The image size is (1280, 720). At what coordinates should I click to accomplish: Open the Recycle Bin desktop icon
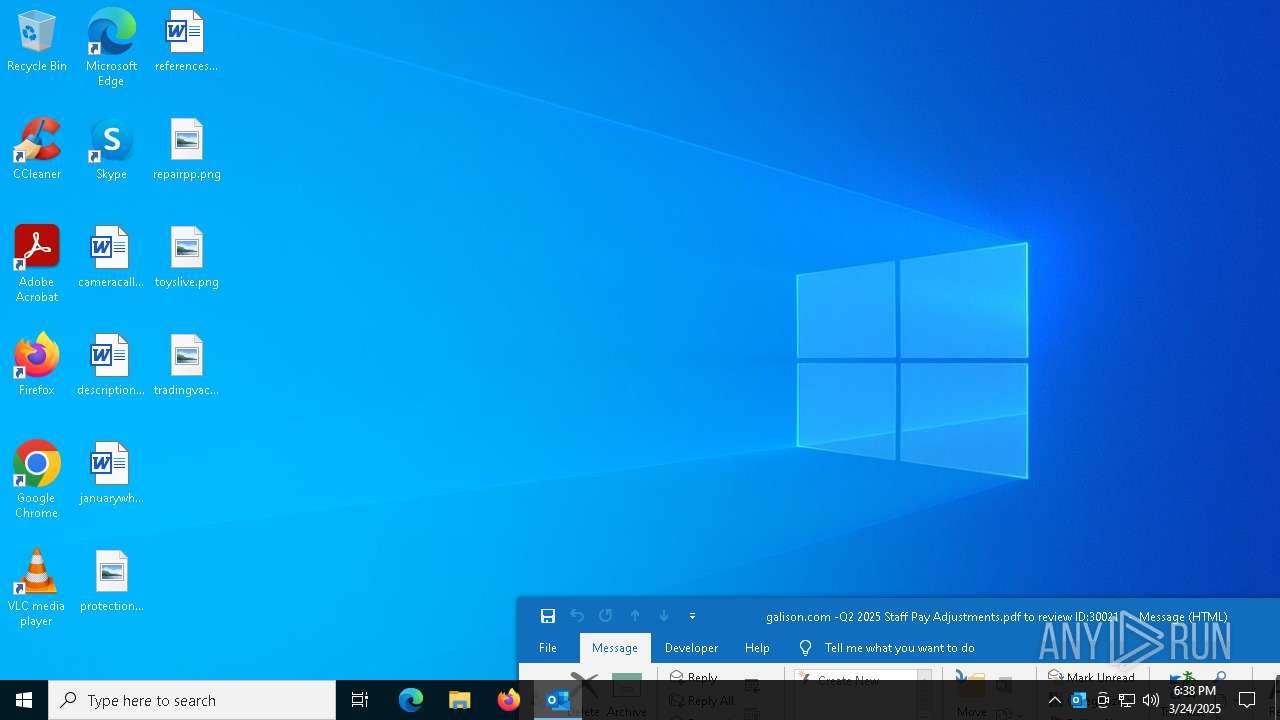pos(37,41)
